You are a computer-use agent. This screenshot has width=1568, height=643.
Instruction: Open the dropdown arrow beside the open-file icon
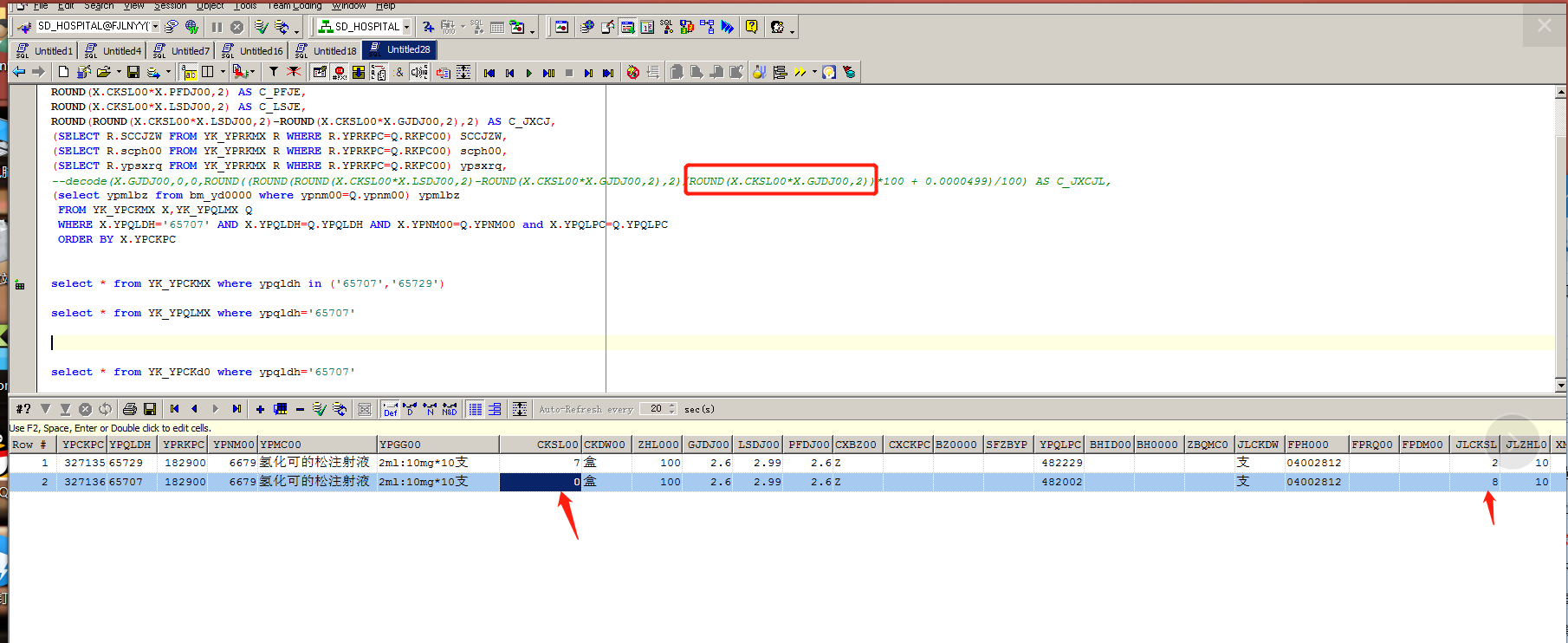119,73
